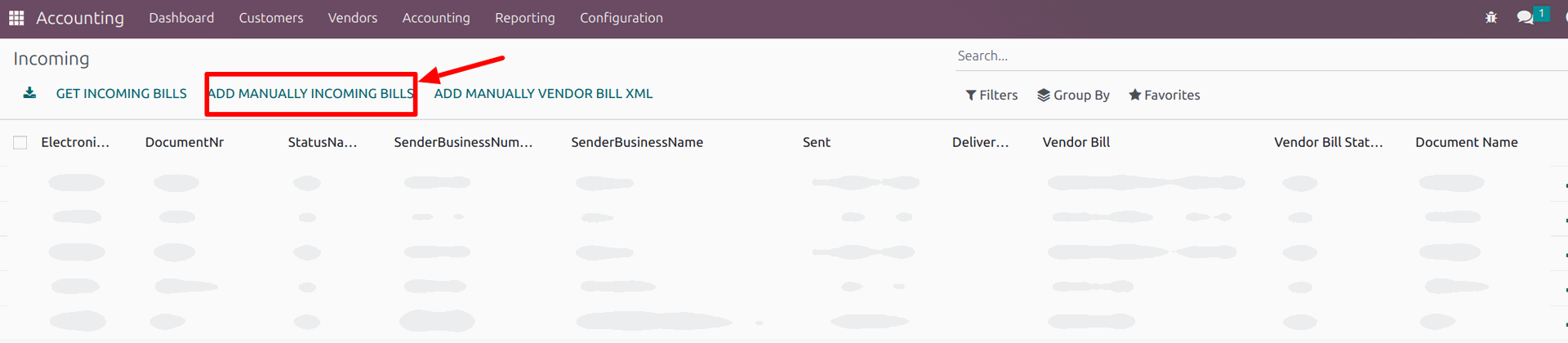Expand the Reporting menu

click(525, 18)
